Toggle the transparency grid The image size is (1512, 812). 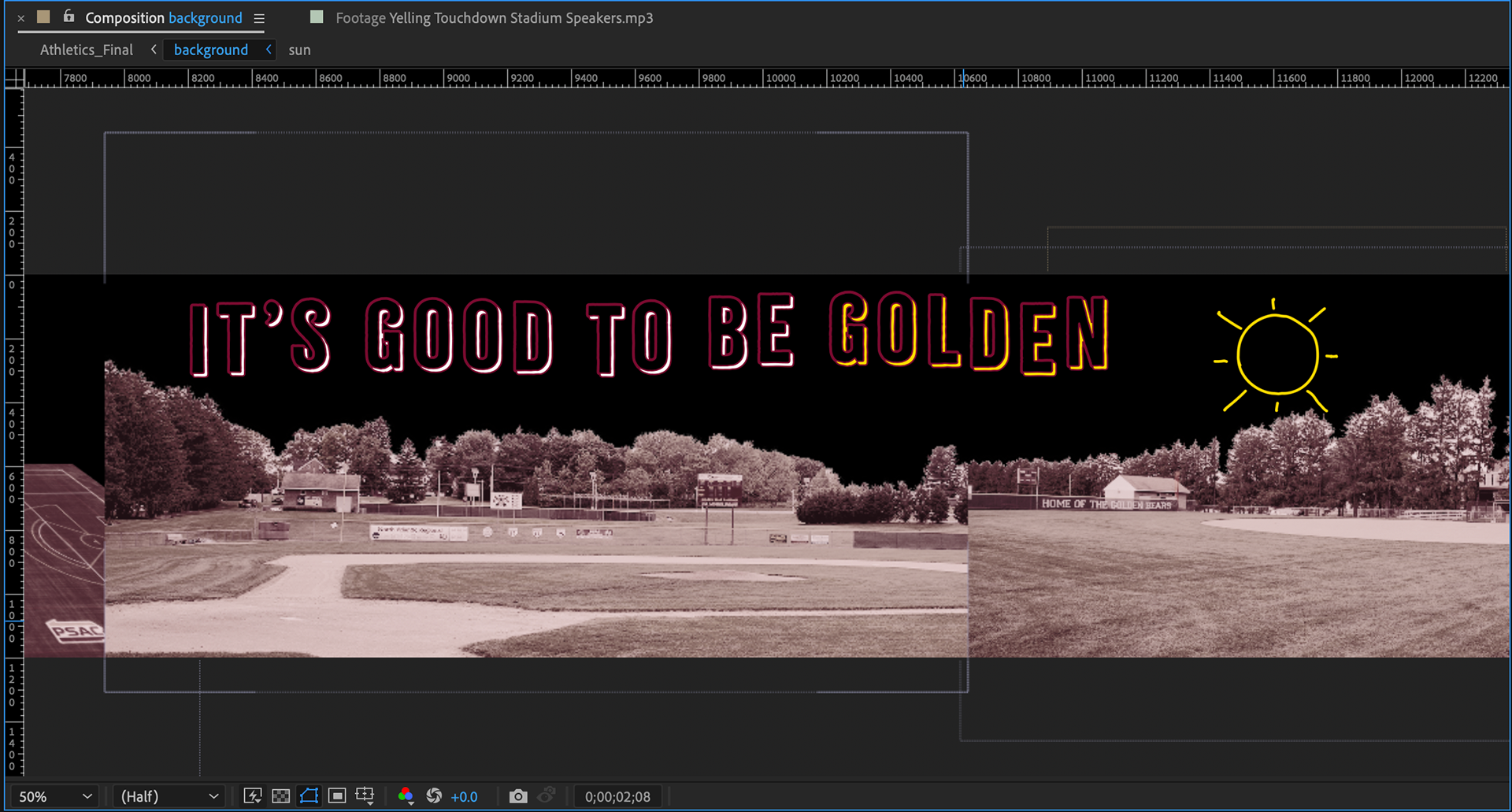tap(281, 795)
